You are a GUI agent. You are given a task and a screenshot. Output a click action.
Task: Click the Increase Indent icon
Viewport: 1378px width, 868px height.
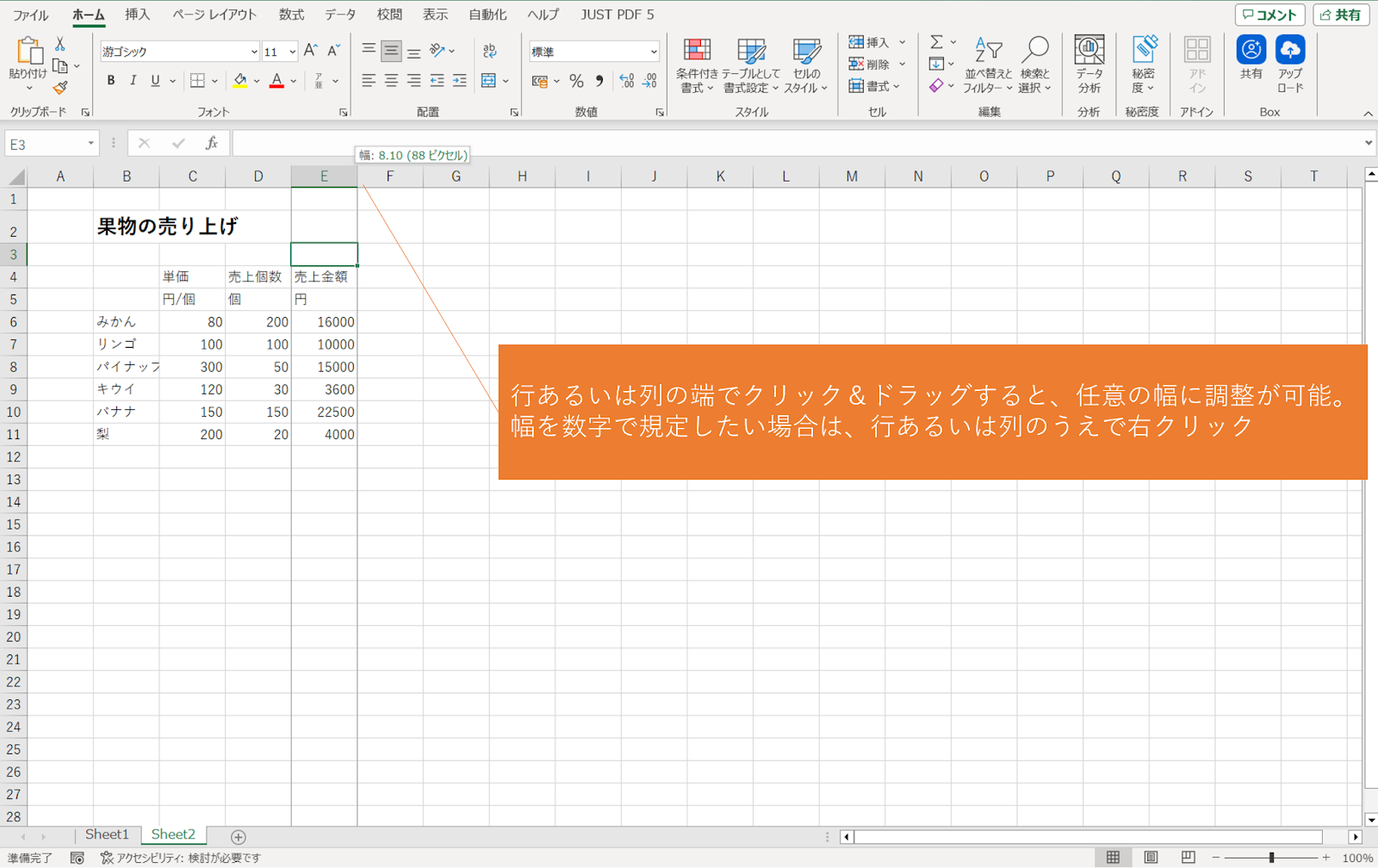pos(460,81)
